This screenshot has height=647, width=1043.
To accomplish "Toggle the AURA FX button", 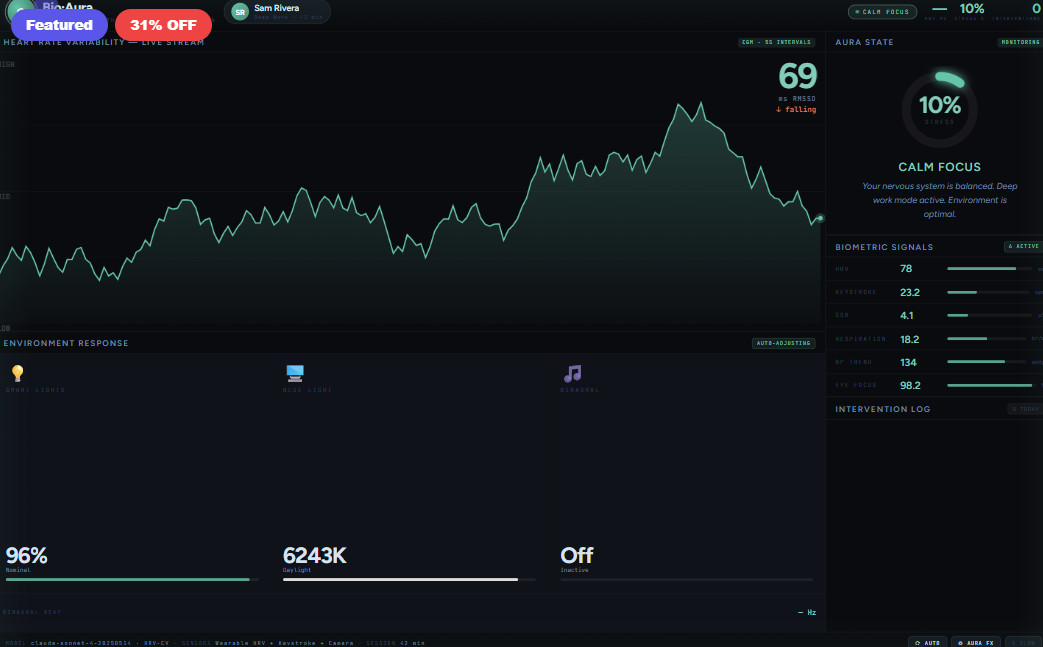I will pos(975,642).
